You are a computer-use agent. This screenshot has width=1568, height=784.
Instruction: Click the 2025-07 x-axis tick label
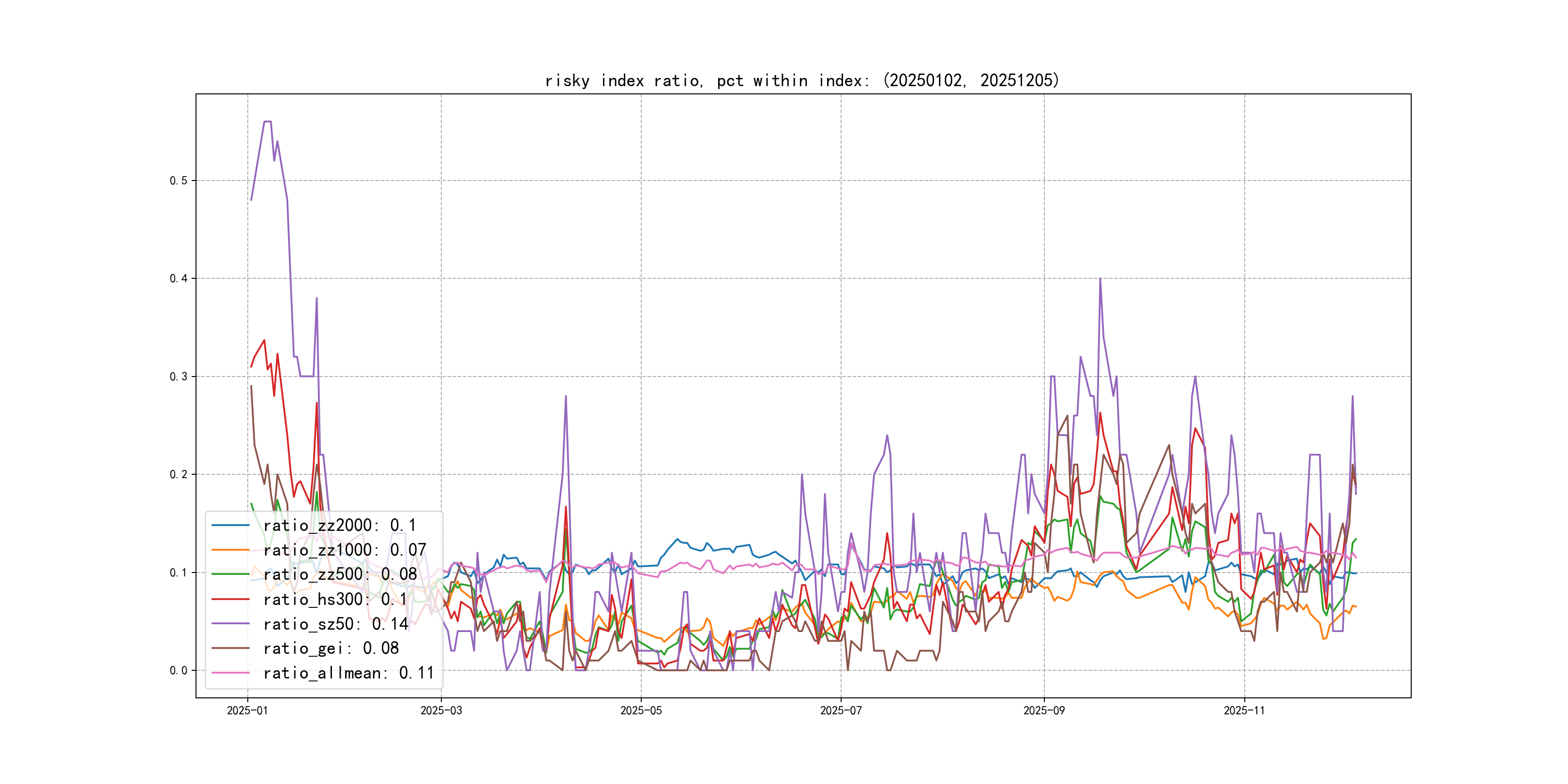[x=841, y=711]
